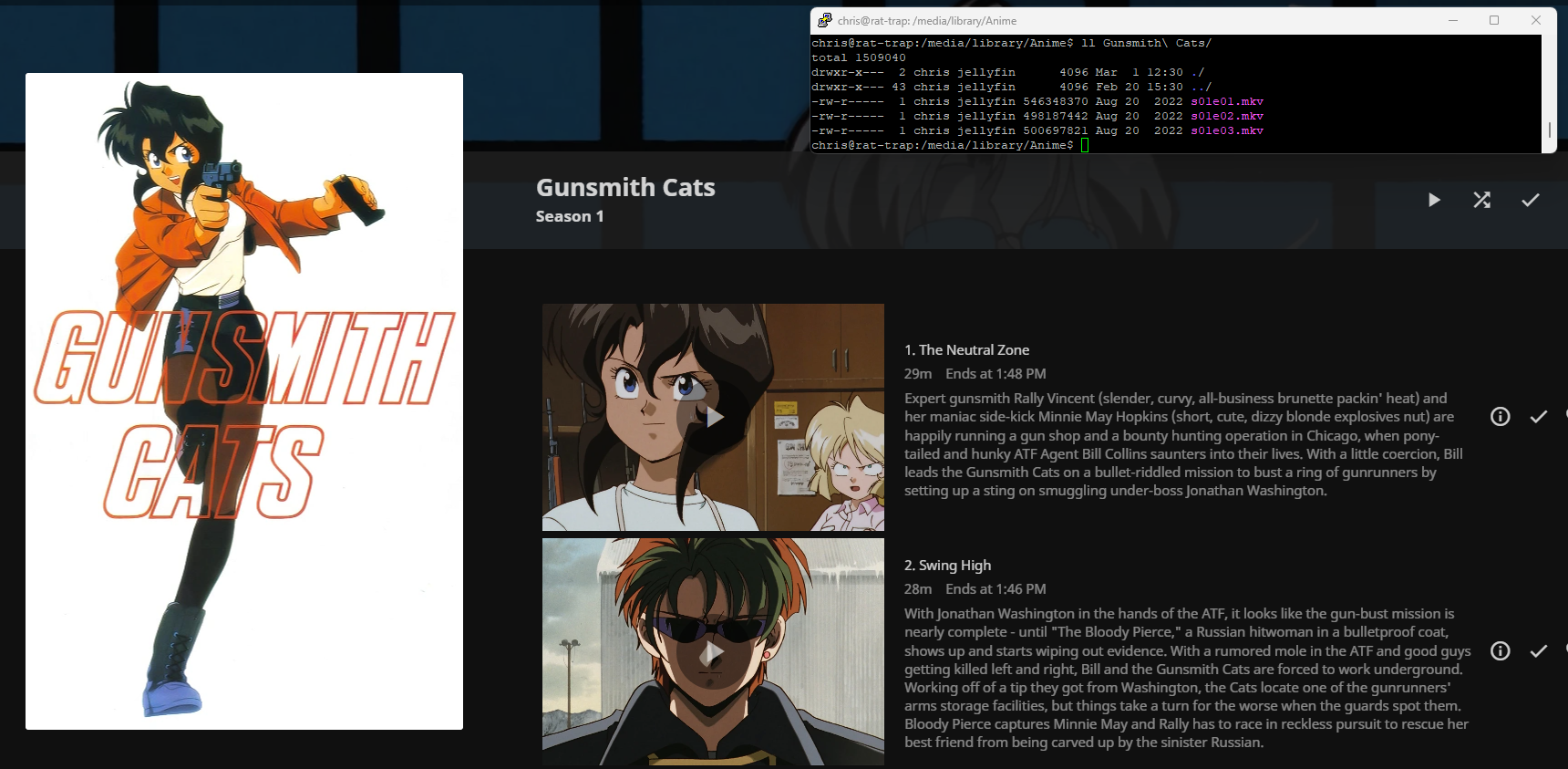Viewport: 1568px width, 769px height.
Task: Mark The Neutral Zone as played
Action: [x=1539, y=417]
